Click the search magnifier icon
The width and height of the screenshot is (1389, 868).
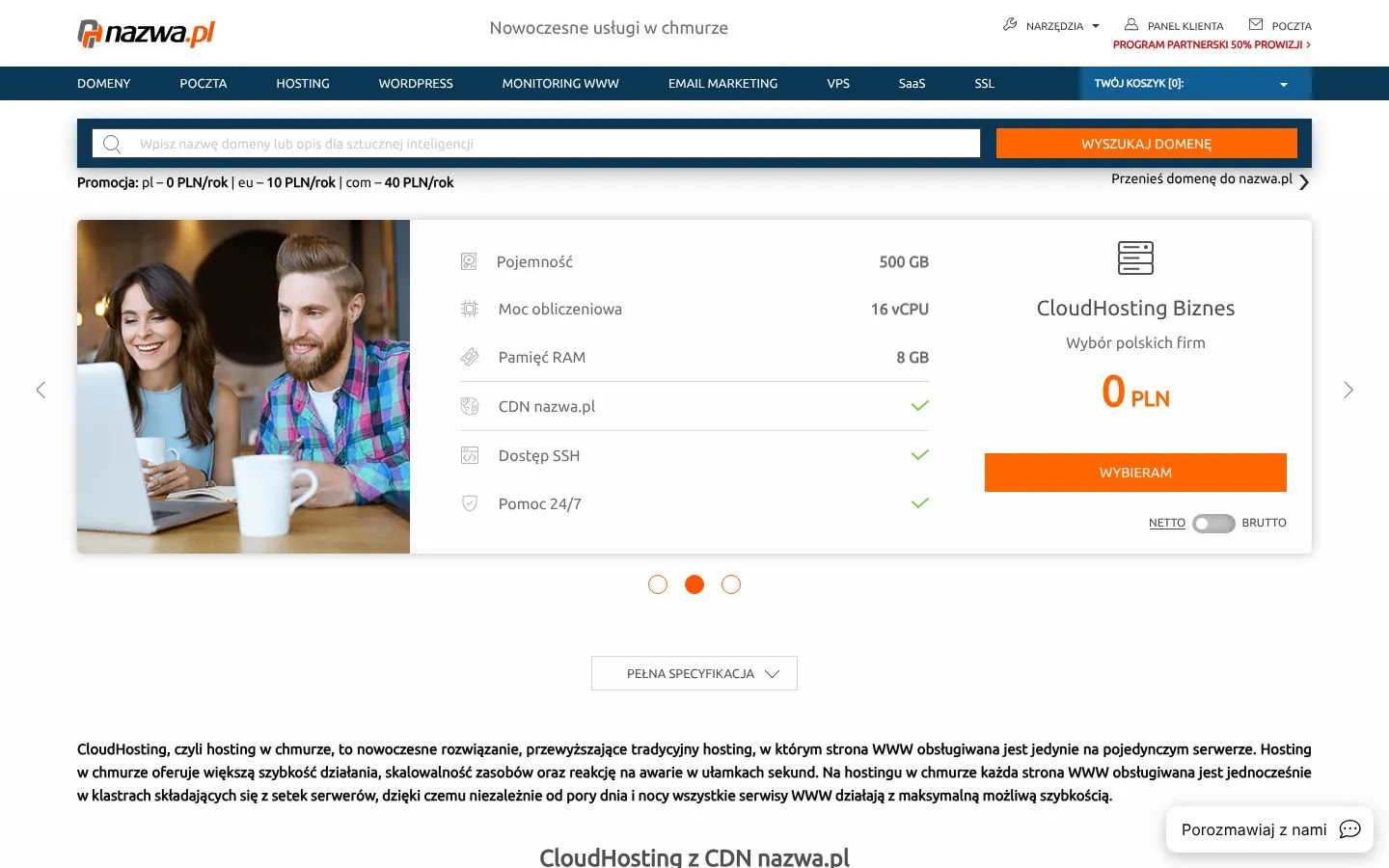pyautogui.click(x=112, y=144)
